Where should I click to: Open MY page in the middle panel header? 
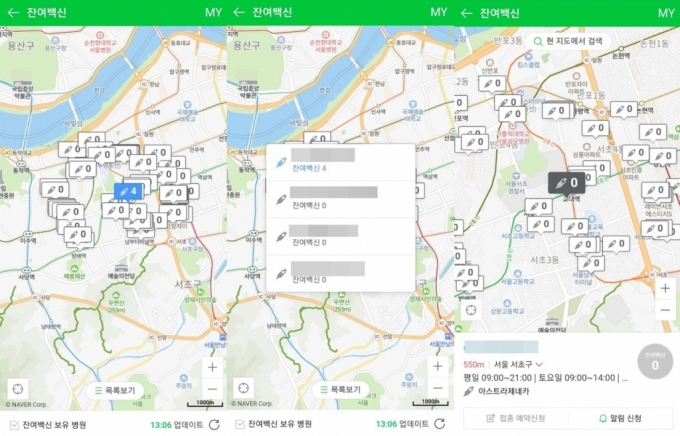pyautogui.click(x=439, y=12)
